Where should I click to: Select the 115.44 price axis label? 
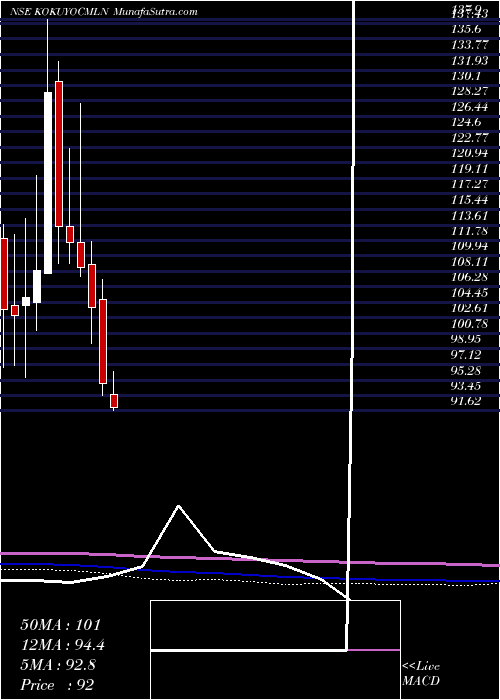click(470, 200)
